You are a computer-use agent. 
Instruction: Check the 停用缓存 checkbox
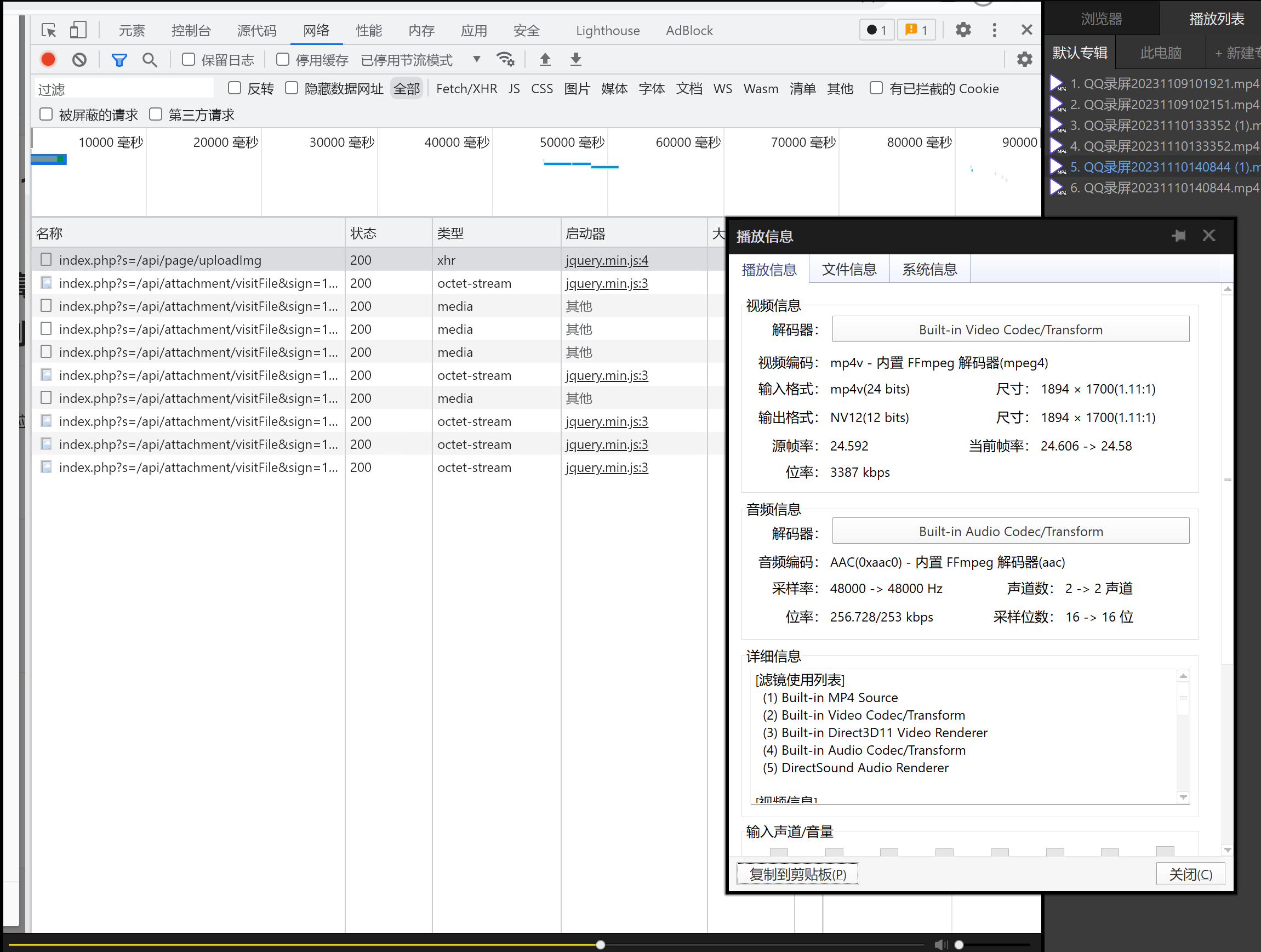point(282,59)
